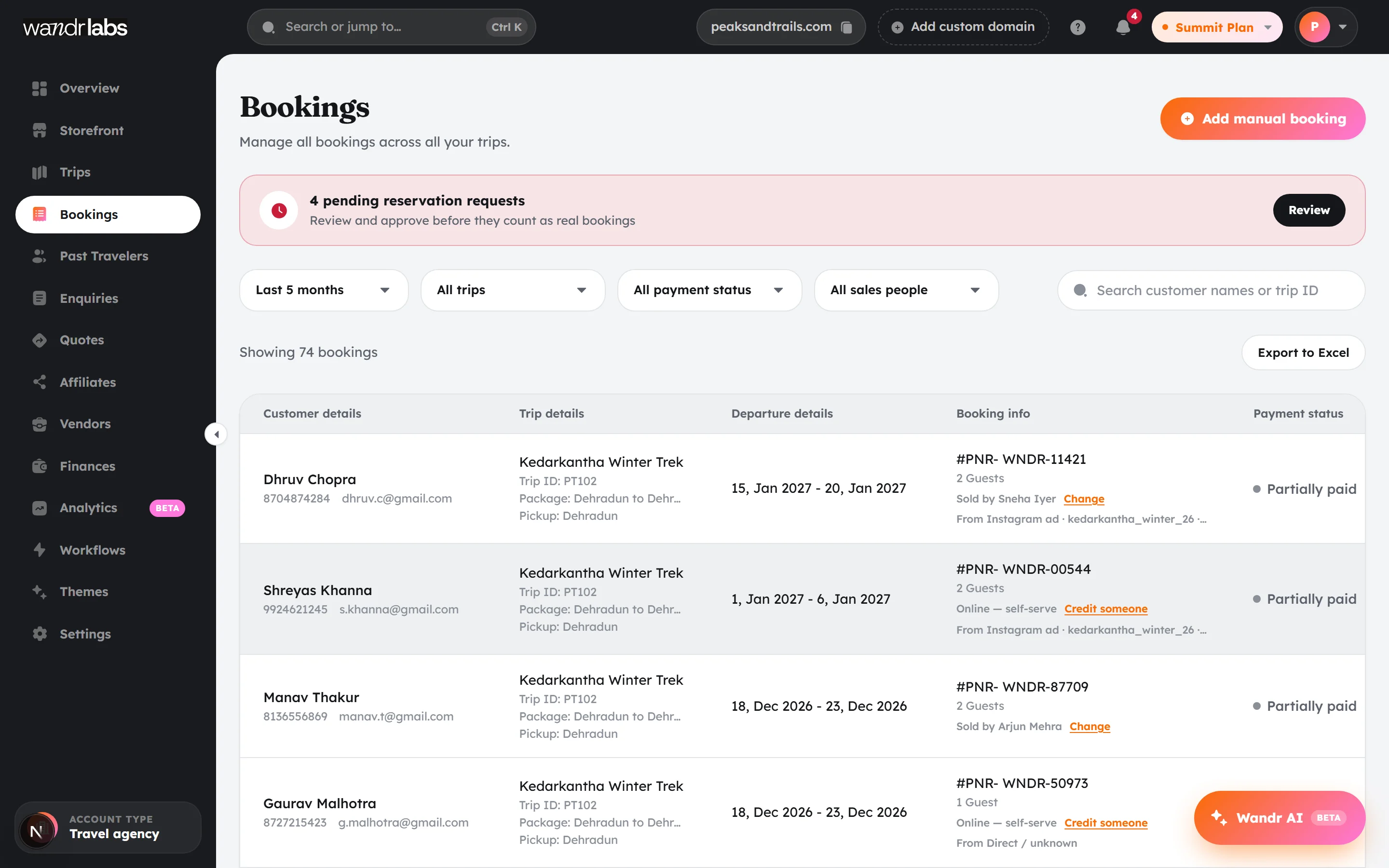Click the plus icon in Add custom domain
The height and width of the screenshot is (868, 1389).
[897, 27]
